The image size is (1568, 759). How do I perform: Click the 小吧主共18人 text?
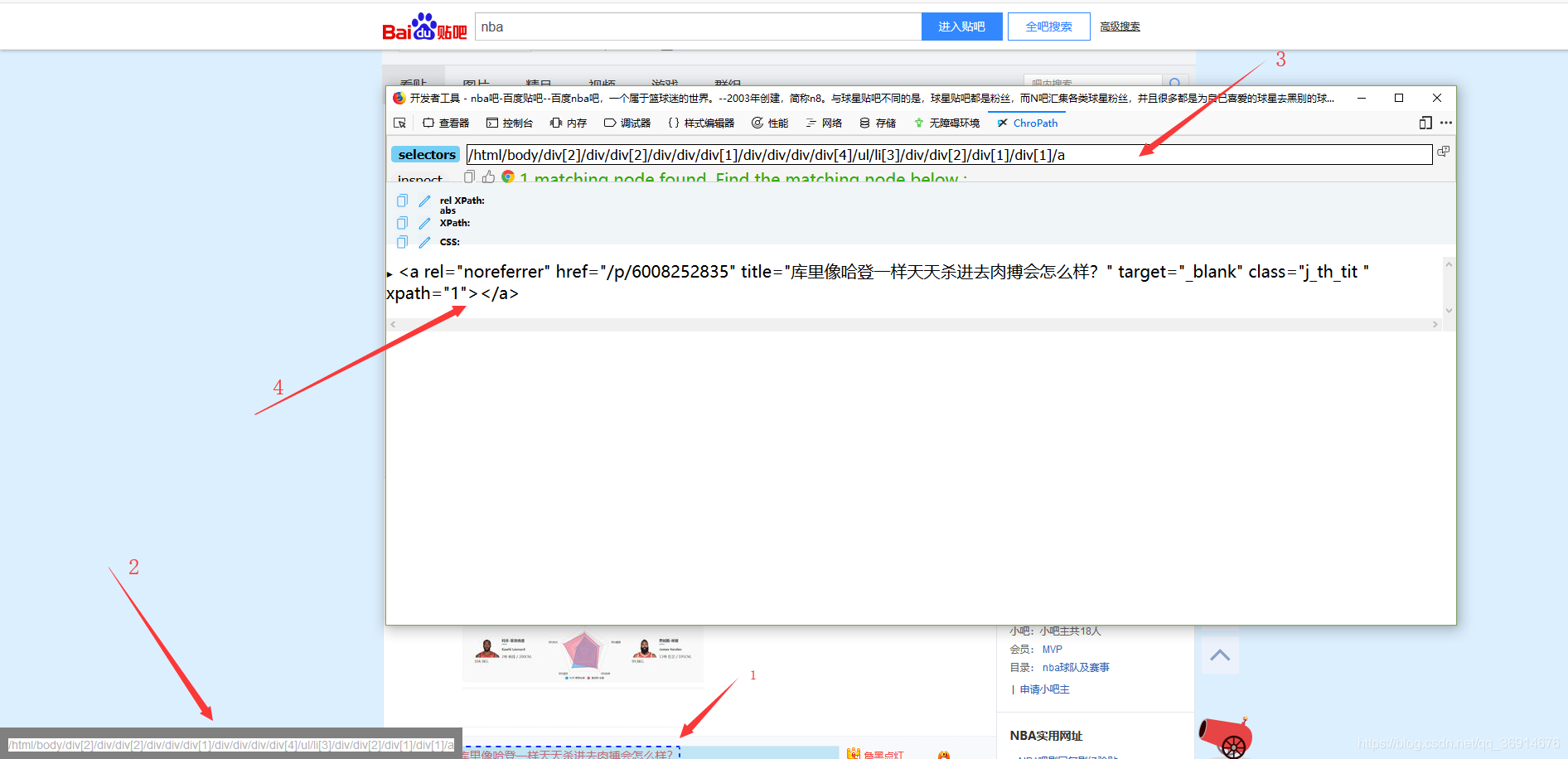click(1070, 631)
